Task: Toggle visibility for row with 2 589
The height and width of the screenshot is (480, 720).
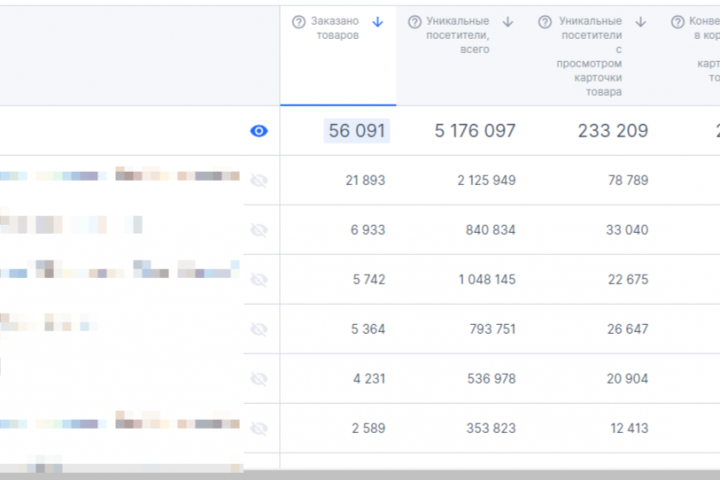Action: [259, 429]
